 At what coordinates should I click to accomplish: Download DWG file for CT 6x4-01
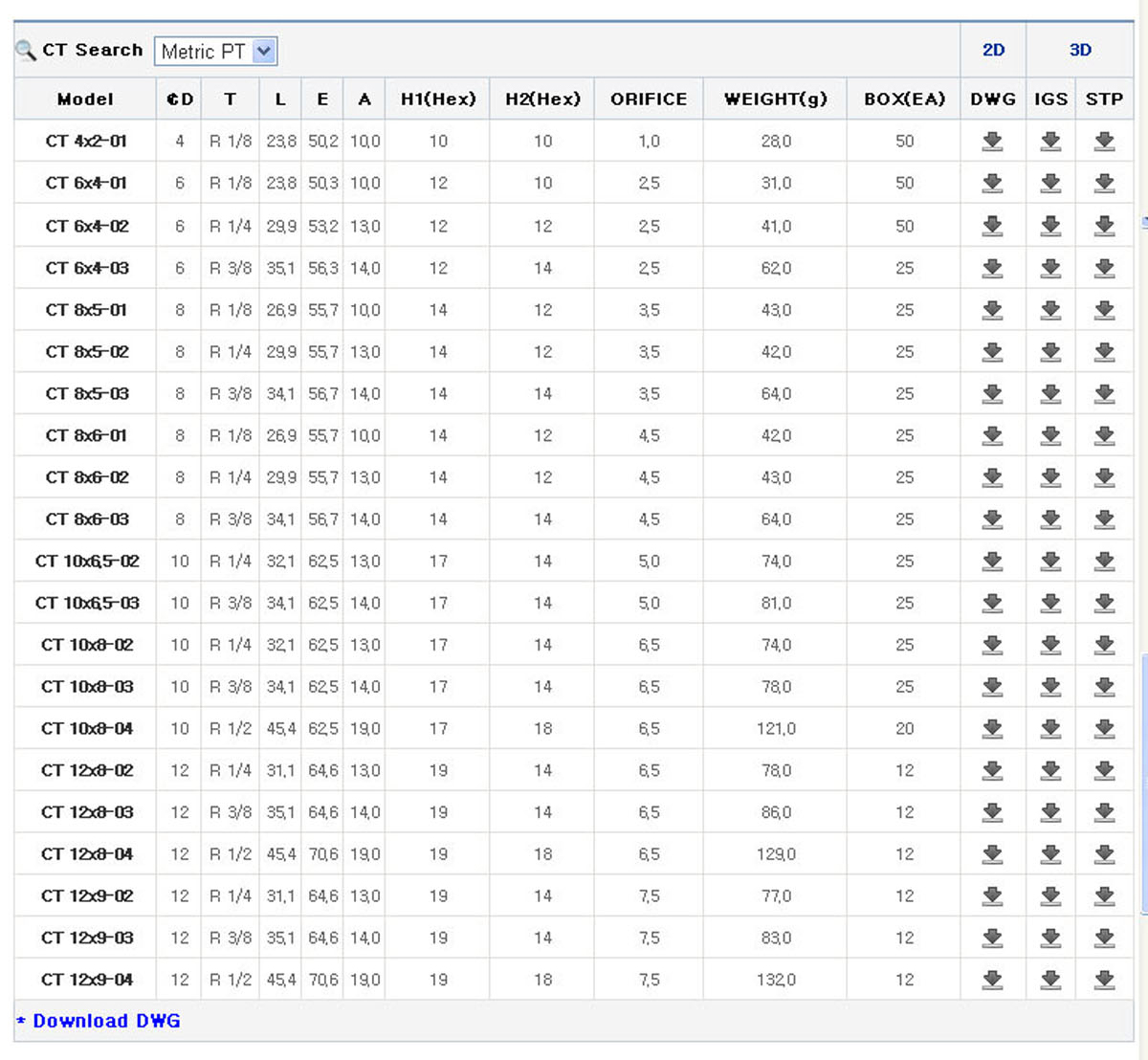[993, 183]
